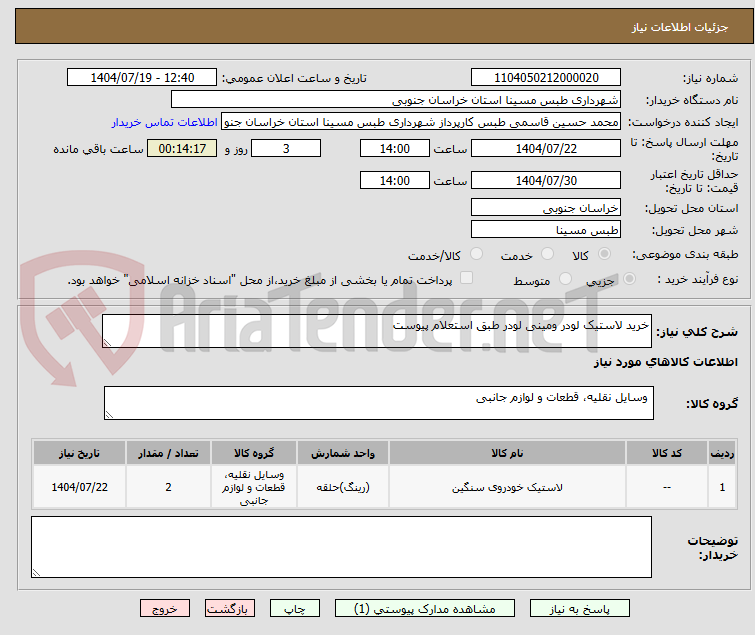Select the کالا/خدمت radio button
755x635 pixels.
[x=476, y=254]
